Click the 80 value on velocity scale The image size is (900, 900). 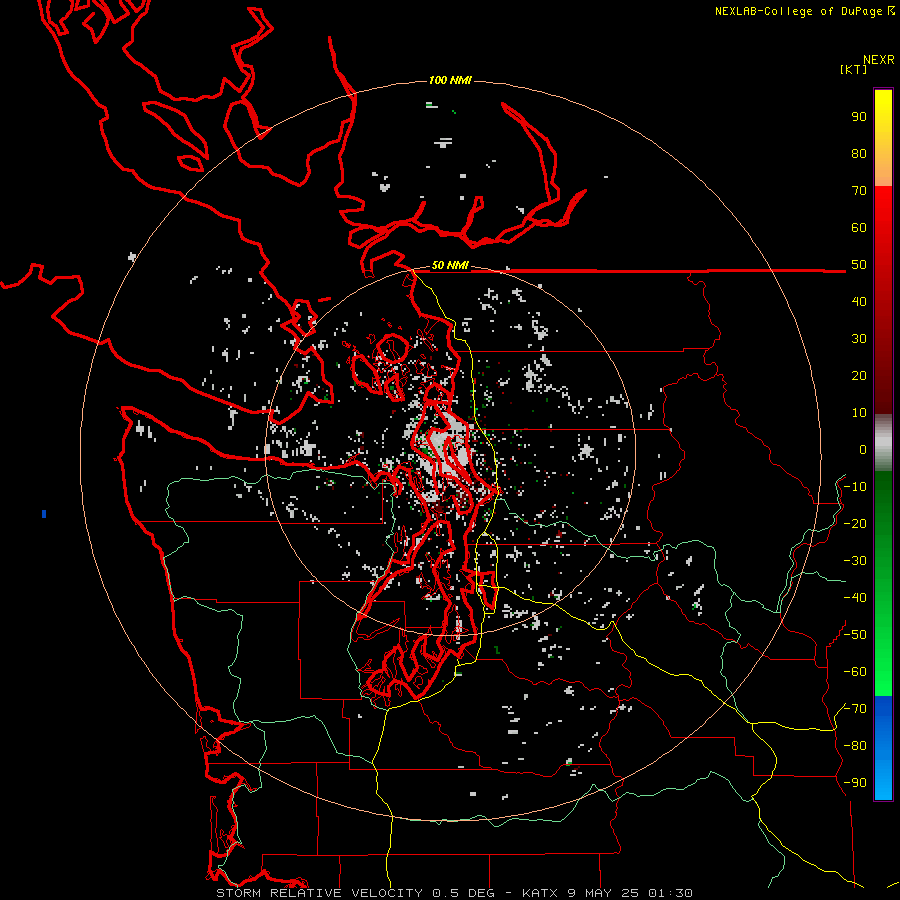tap(859, 154)
